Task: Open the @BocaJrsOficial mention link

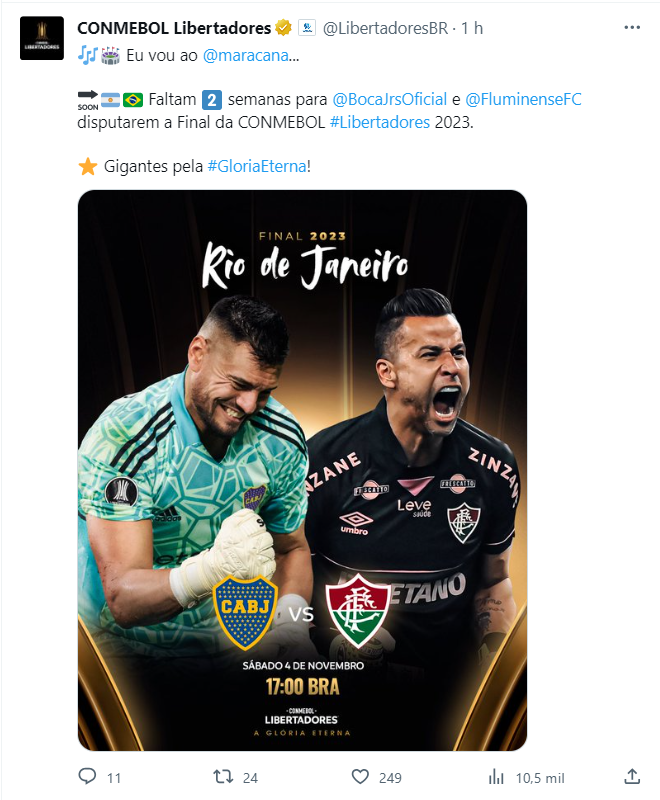Action: [x=389, y=99]
